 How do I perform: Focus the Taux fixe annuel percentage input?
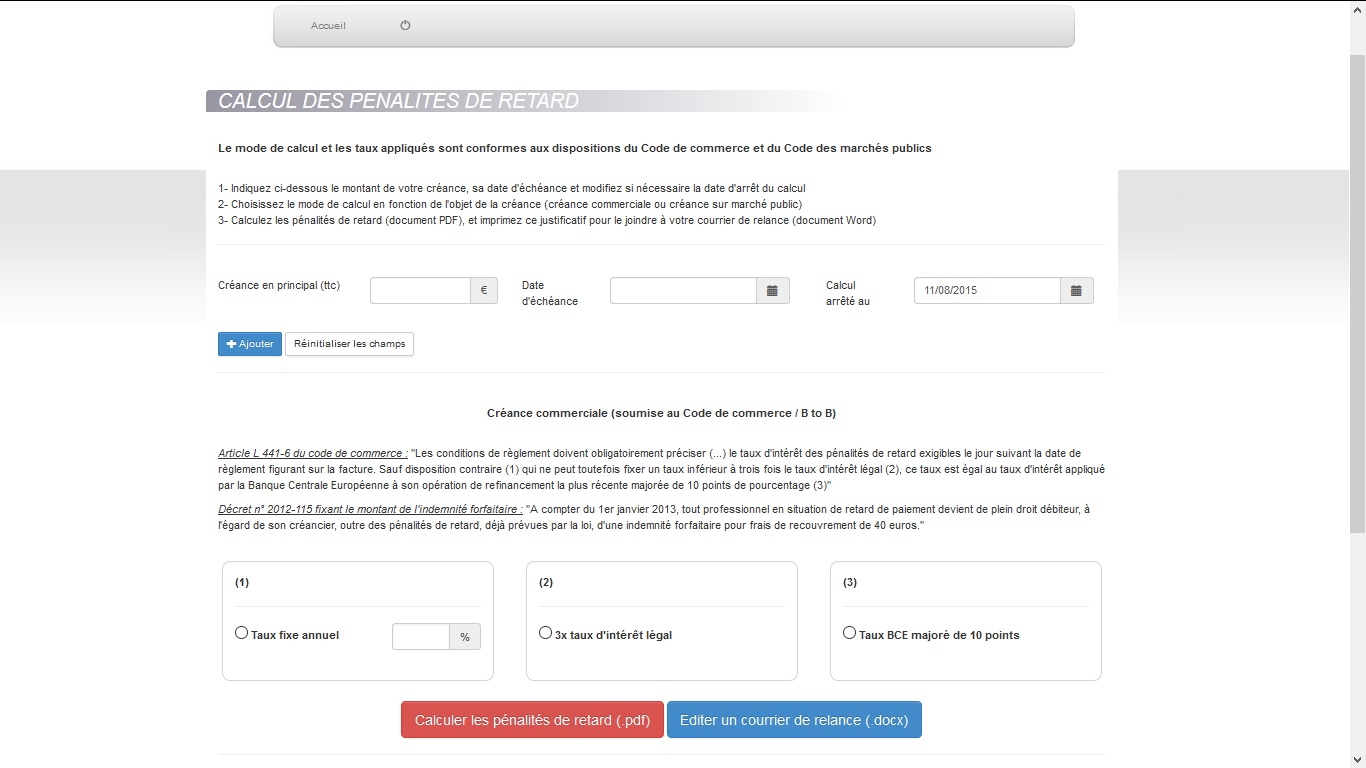point(421,637)
